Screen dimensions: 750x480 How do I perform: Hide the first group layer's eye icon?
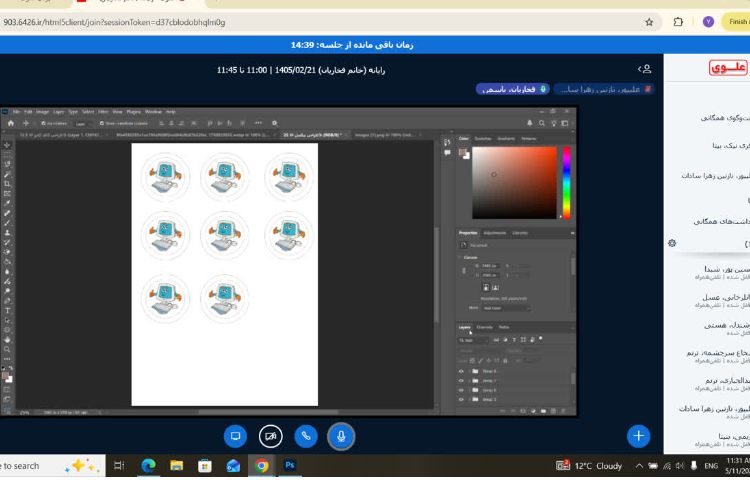tap(461, 371)
